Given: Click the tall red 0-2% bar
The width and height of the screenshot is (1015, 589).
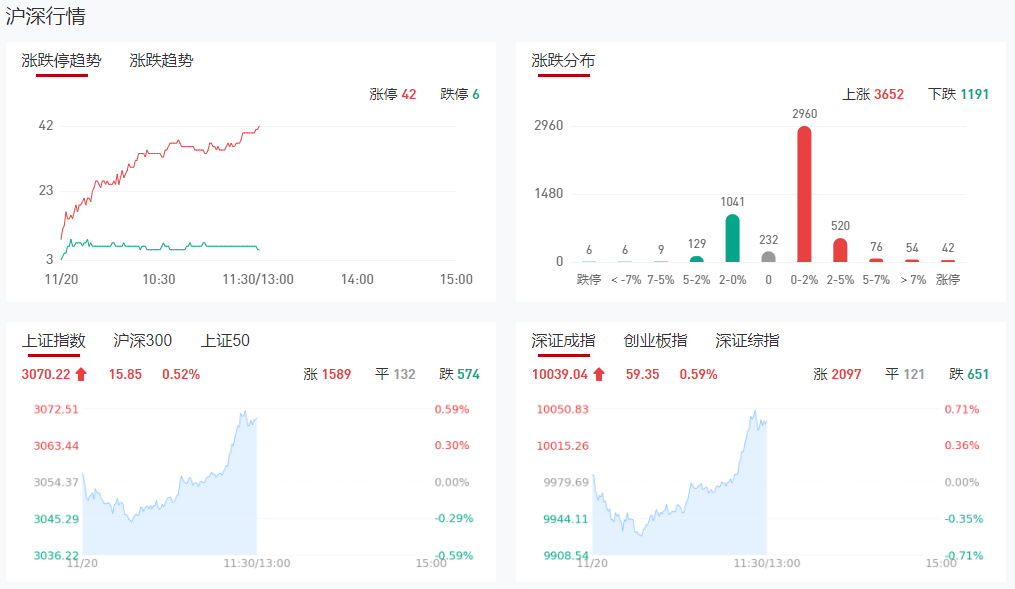Looking at the screenshot, I should [804, 194].
